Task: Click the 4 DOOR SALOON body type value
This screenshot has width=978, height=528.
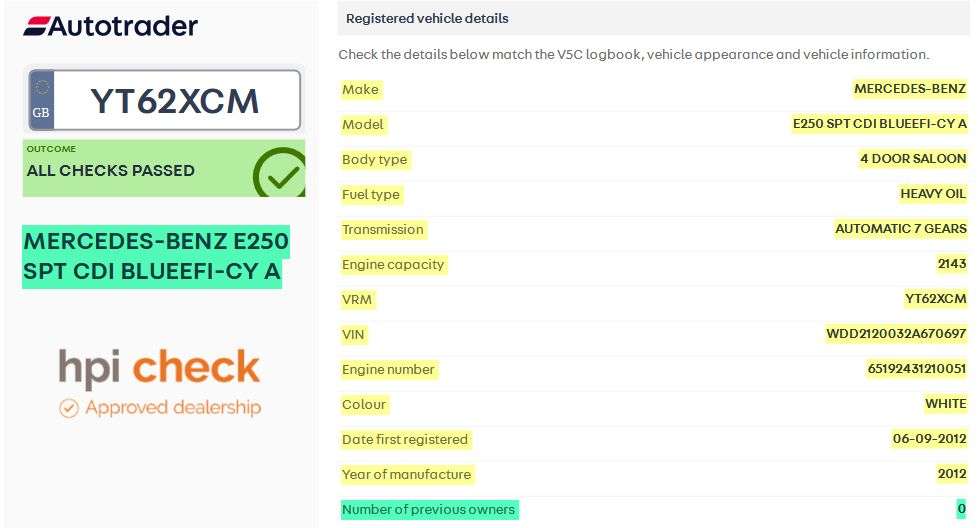Action: point(913,159)
